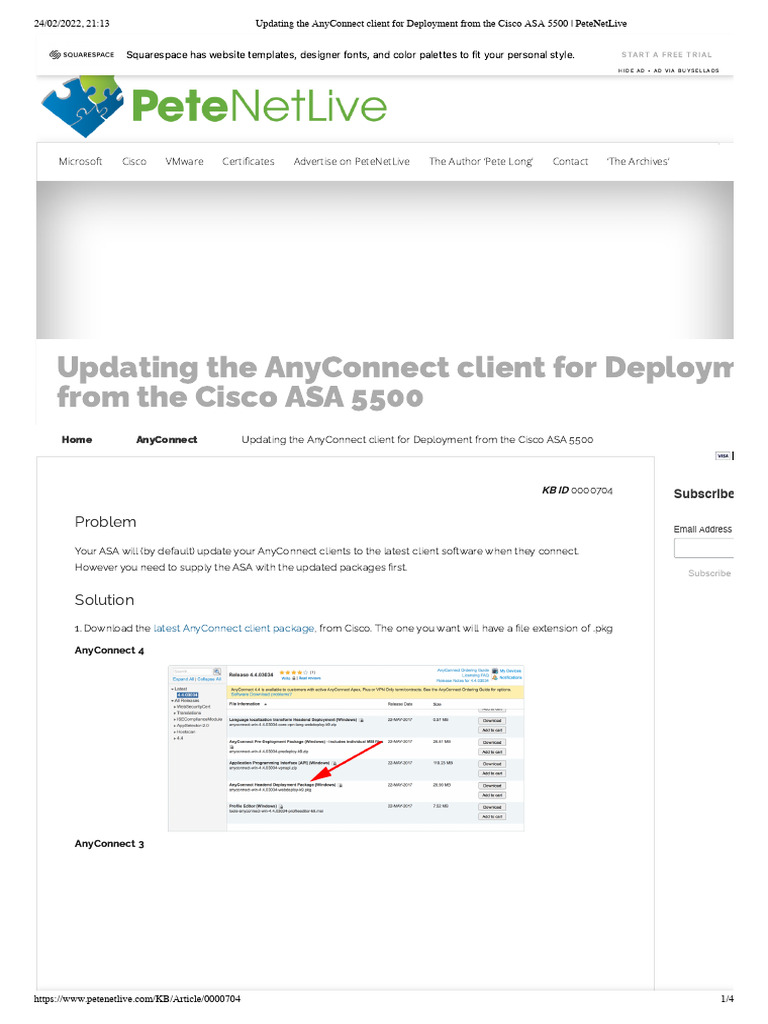Open the Microsoft menu
This screenshot has width=768, height=1024.
click(x=80, y=161)
